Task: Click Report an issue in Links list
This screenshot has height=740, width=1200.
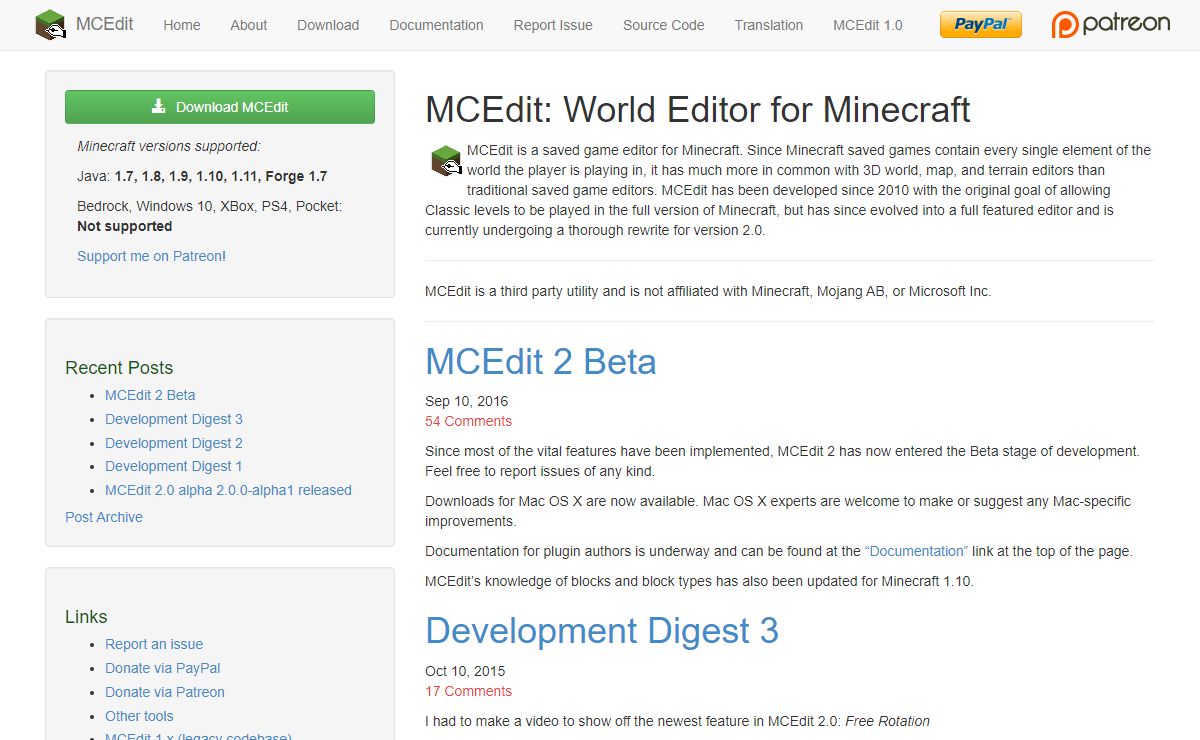Action: [154, 644]
